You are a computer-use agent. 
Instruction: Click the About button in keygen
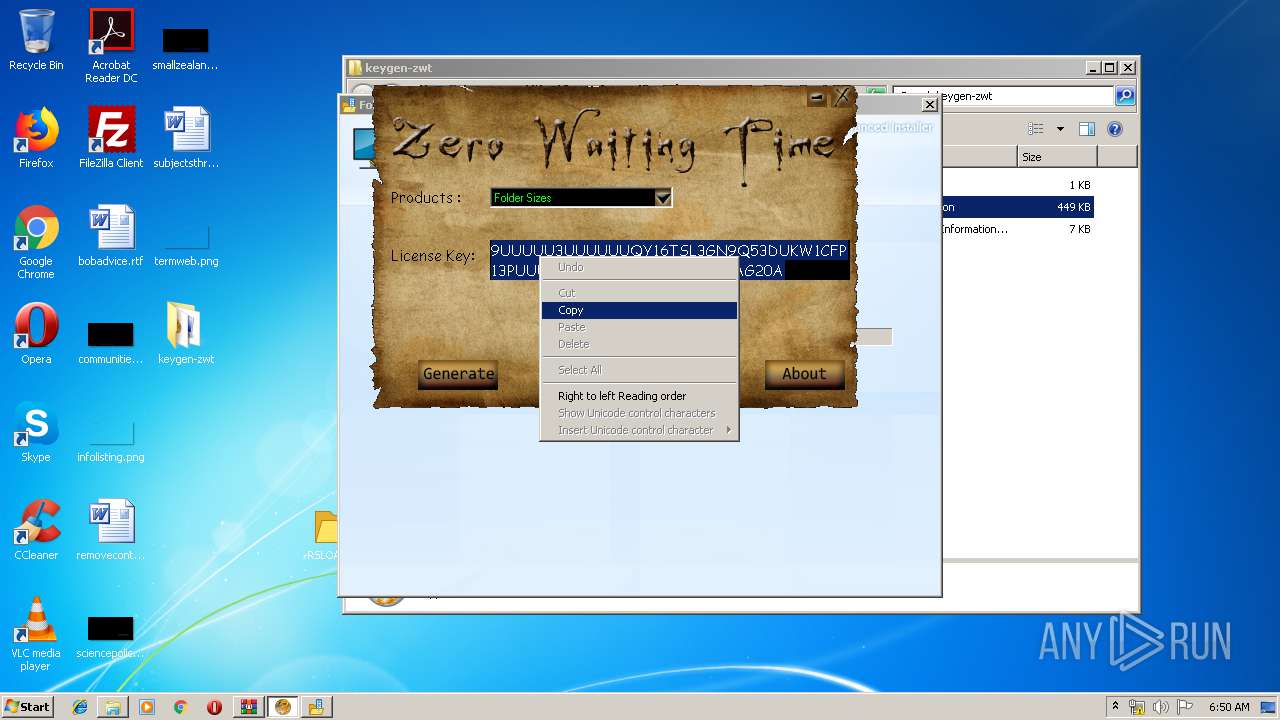tap(804, 374)
